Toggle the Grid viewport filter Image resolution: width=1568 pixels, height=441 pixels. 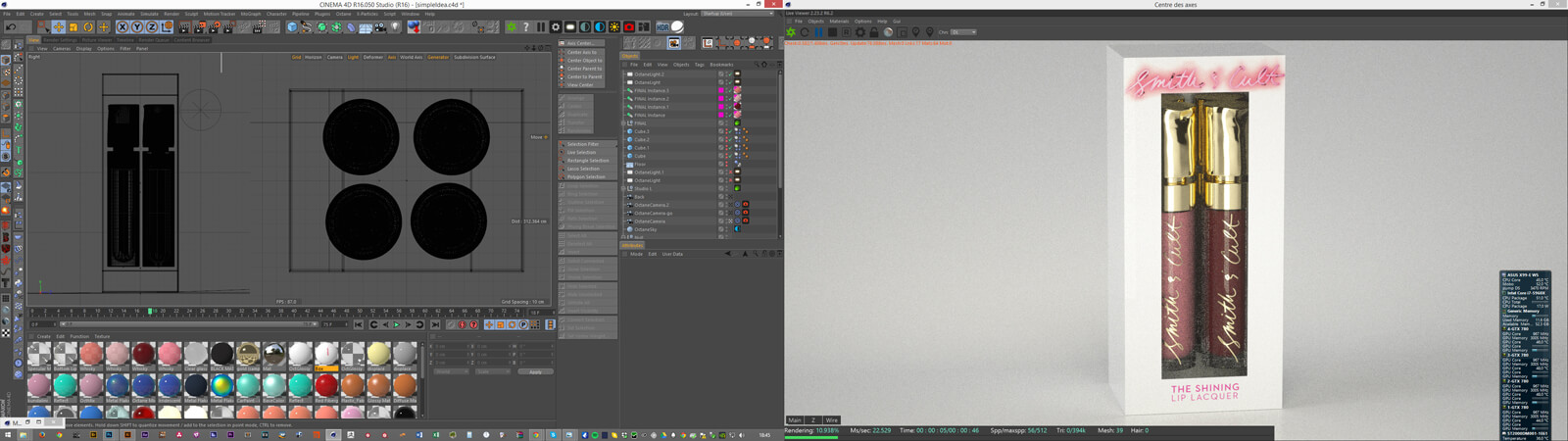[x=296, y=57]
